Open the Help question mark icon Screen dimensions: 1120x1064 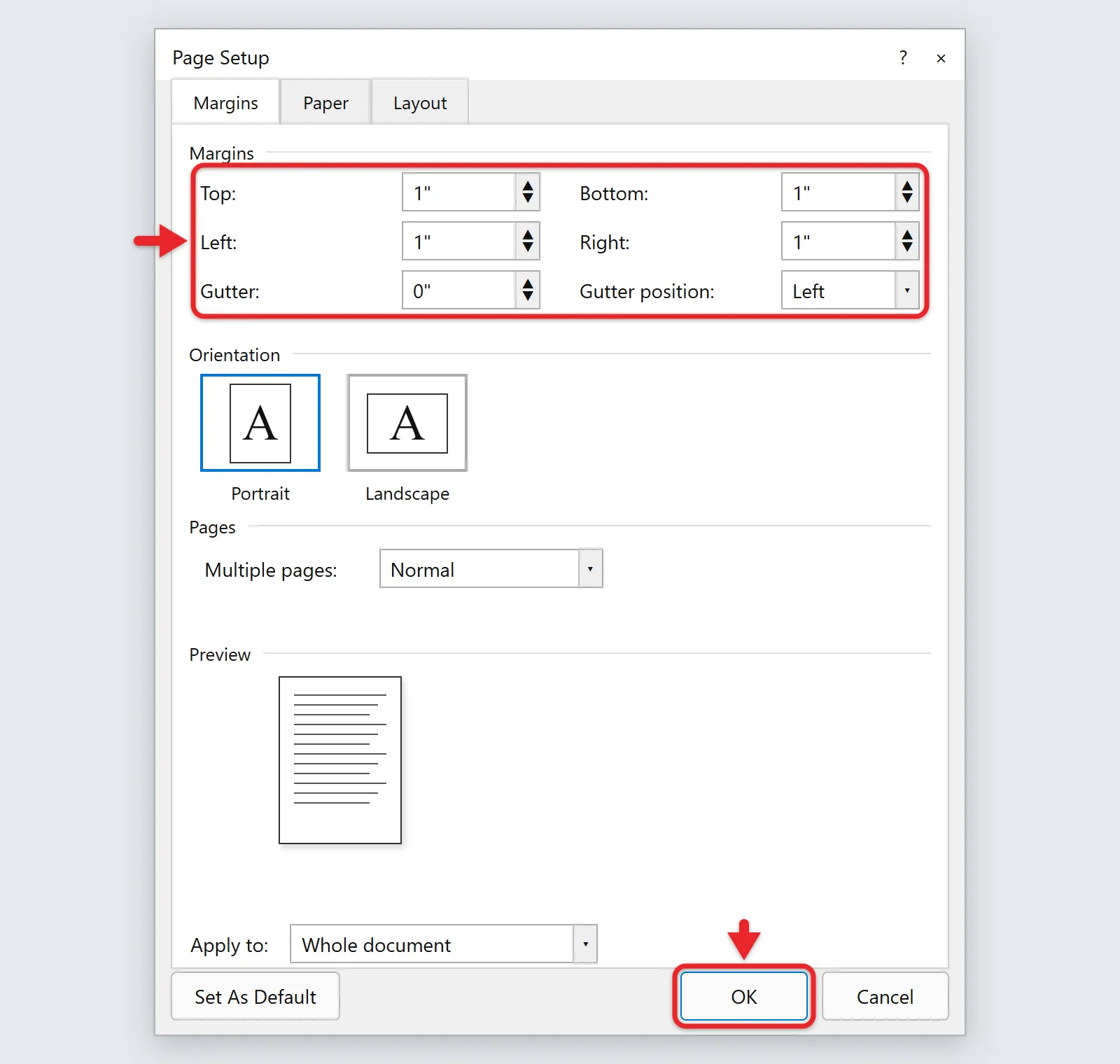click(x=903, y=57)
